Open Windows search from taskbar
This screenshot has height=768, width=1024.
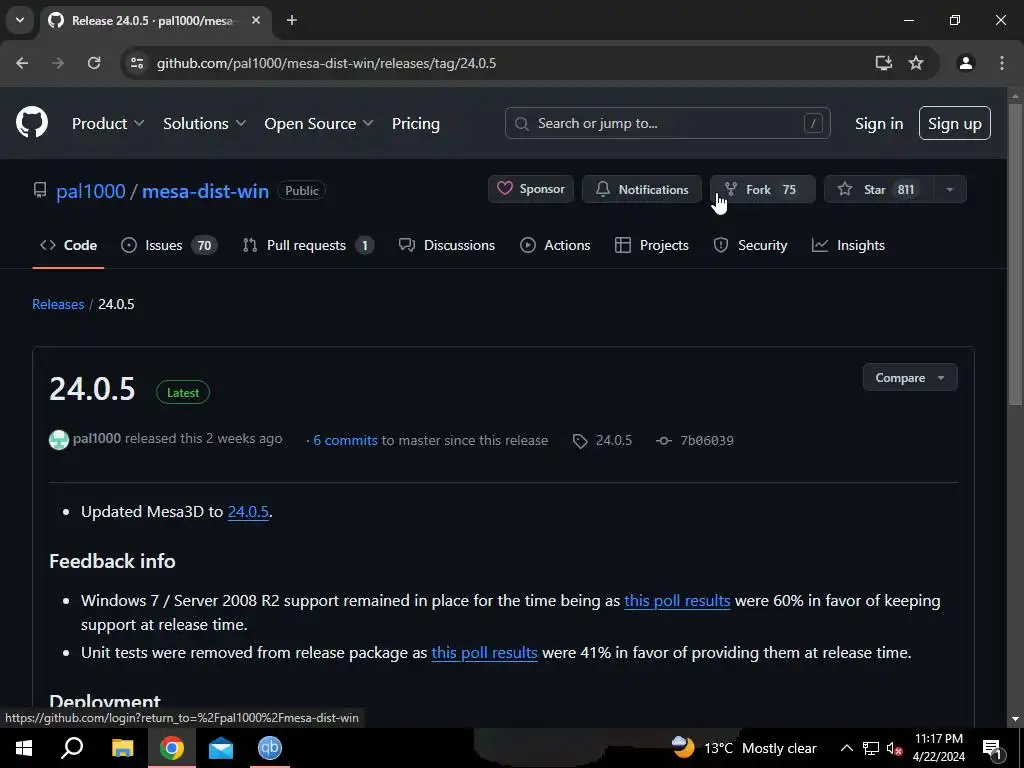pos(72,748)
